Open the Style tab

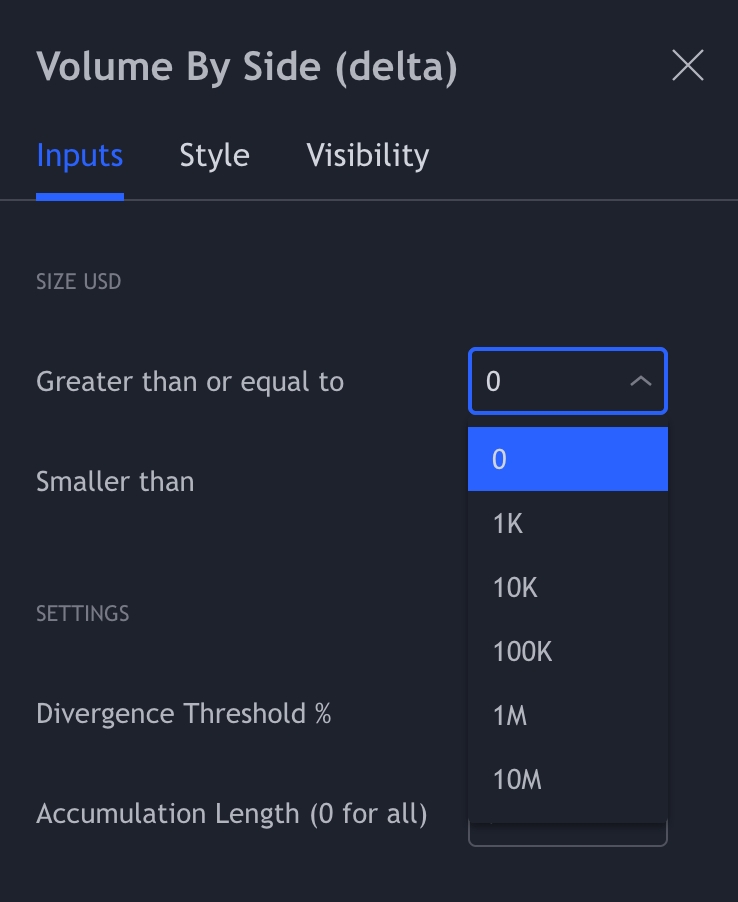[214, 156]
